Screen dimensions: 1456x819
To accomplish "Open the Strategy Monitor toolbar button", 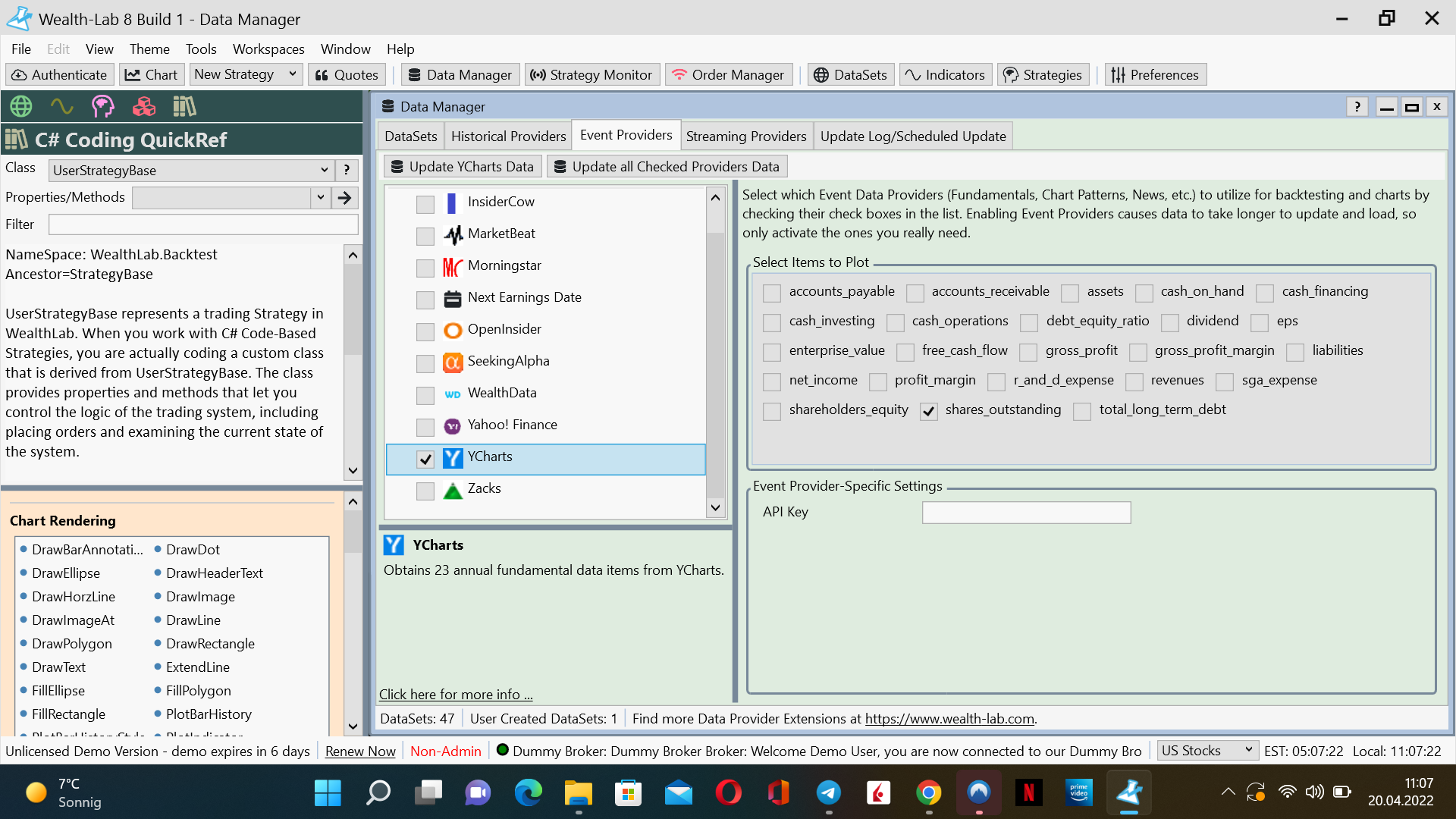I will (x=591, y=74).
